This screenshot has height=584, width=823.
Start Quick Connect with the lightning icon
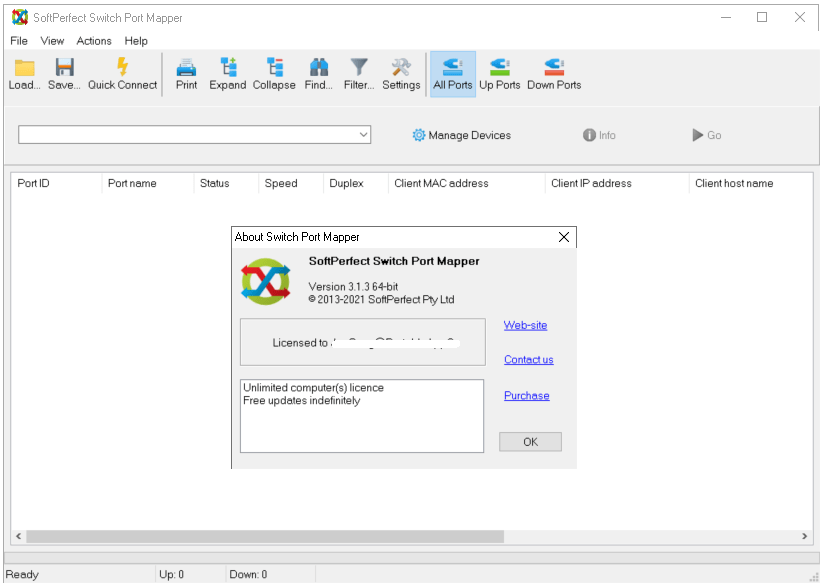point(122,67)
